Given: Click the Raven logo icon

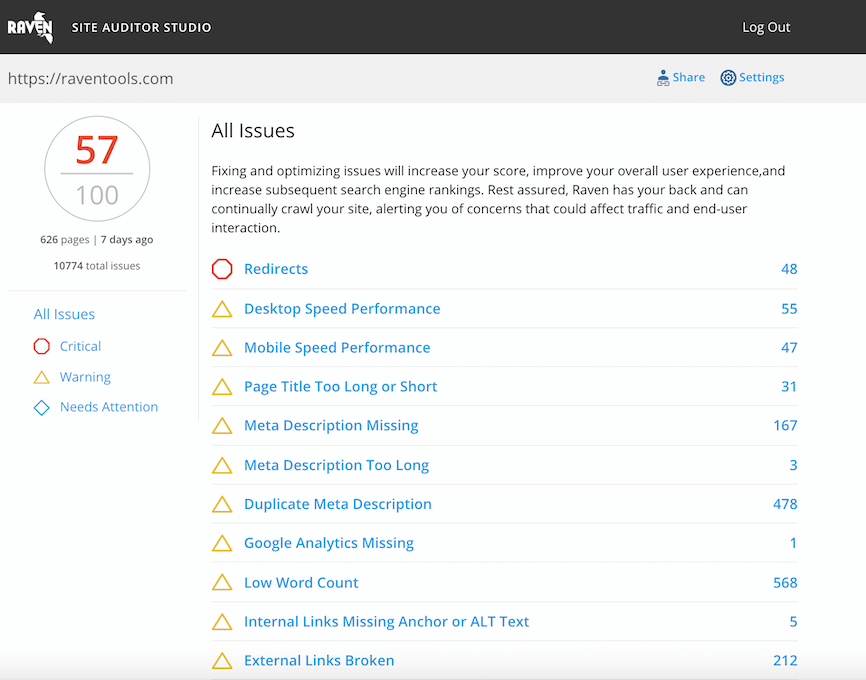Looking at the screenshot, I should pyautogui.click(x=32, y=26).
